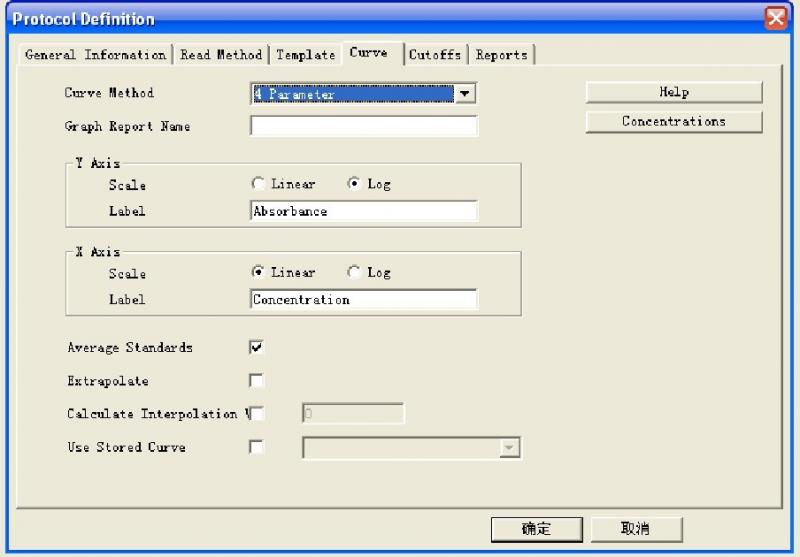Enable the Use Stored Curve checkbox
800x557 pixels.
click(257, 447)
